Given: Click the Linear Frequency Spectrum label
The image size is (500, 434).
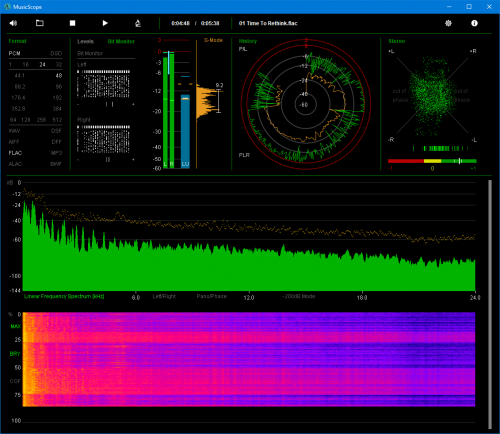Looking at the screenshot, I should (64, 296).
